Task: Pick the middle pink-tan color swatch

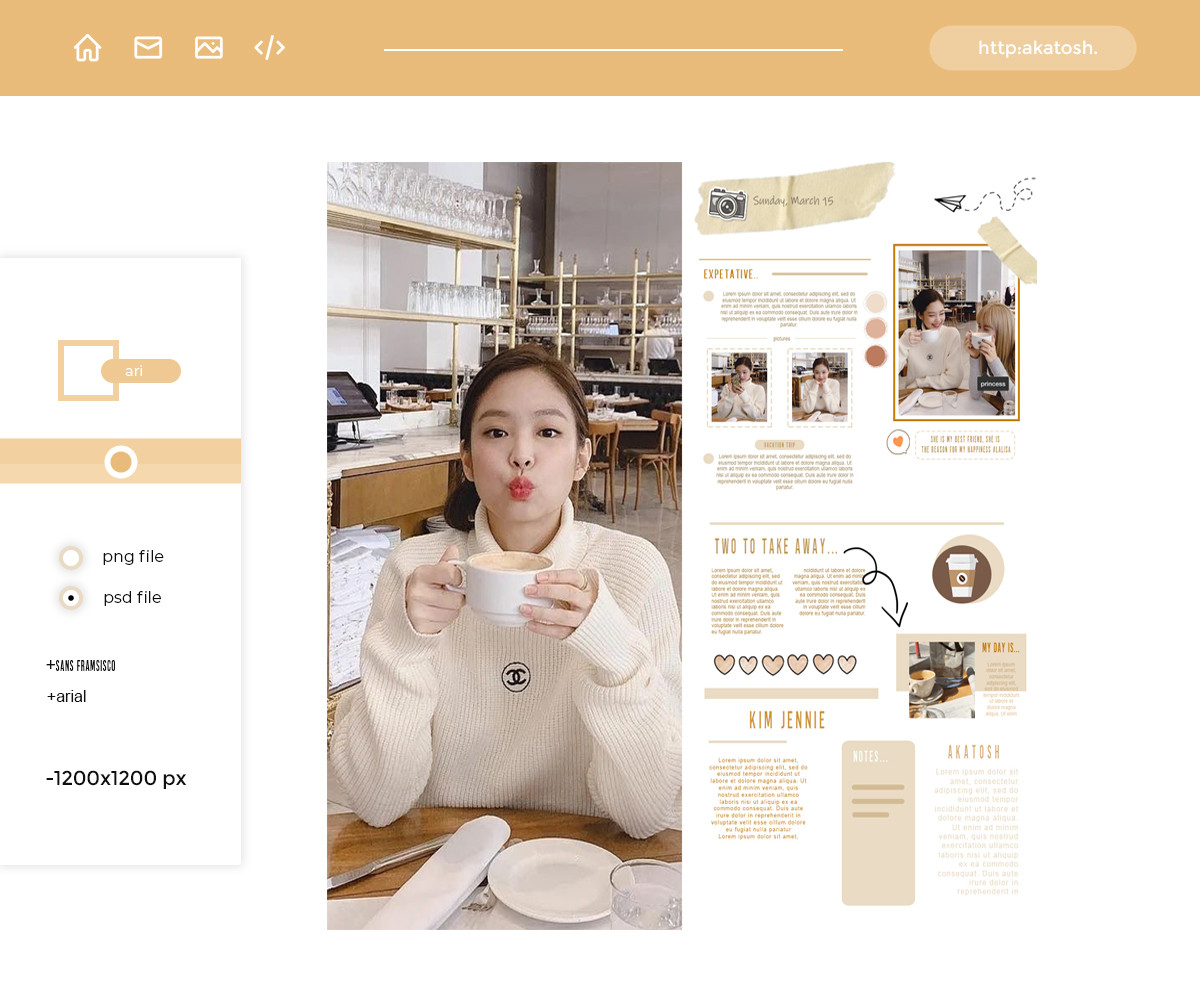Action: [876, 329]
